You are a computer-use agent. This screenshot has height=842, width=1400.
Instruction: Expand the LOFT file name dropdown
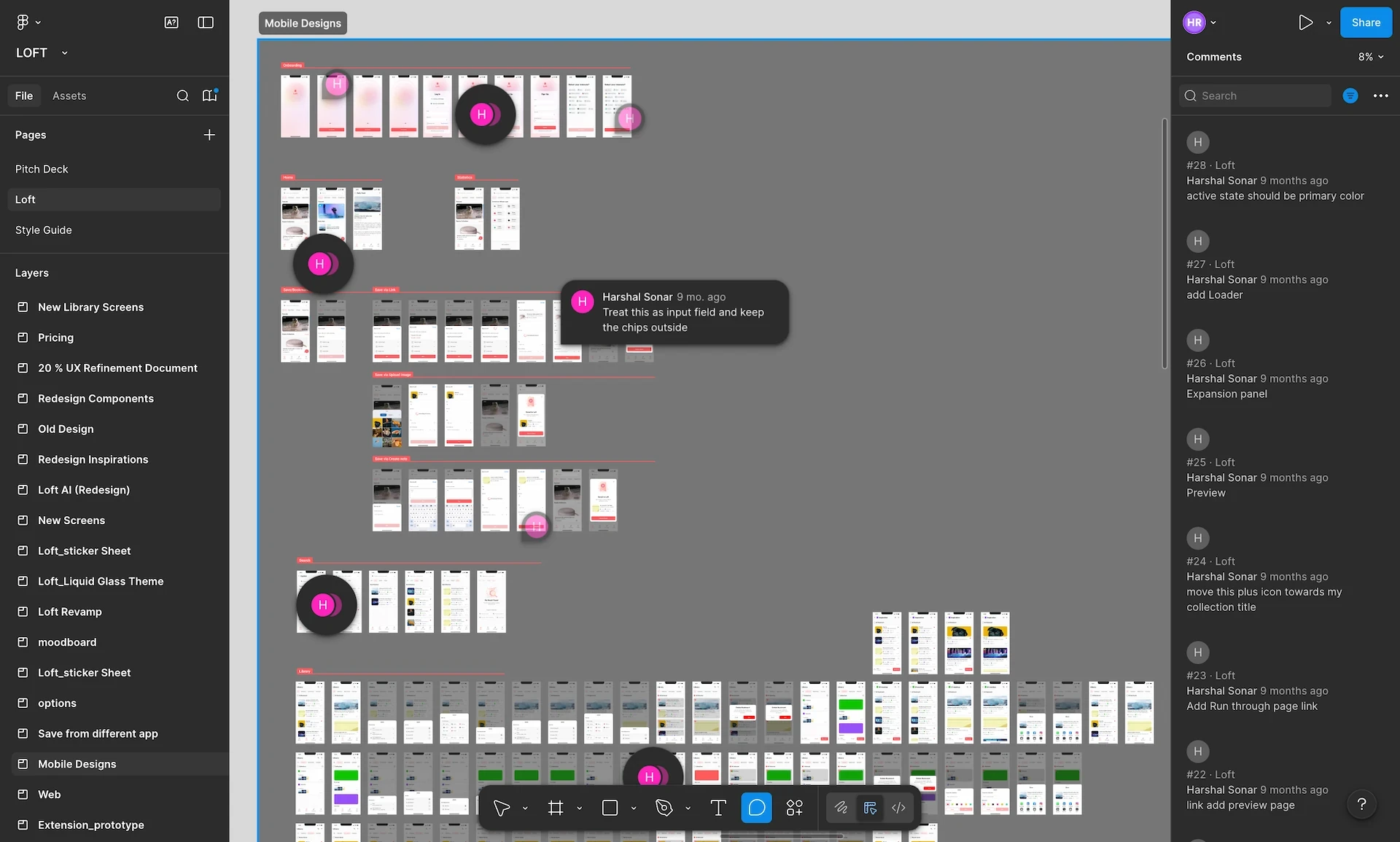pos(64,53)
